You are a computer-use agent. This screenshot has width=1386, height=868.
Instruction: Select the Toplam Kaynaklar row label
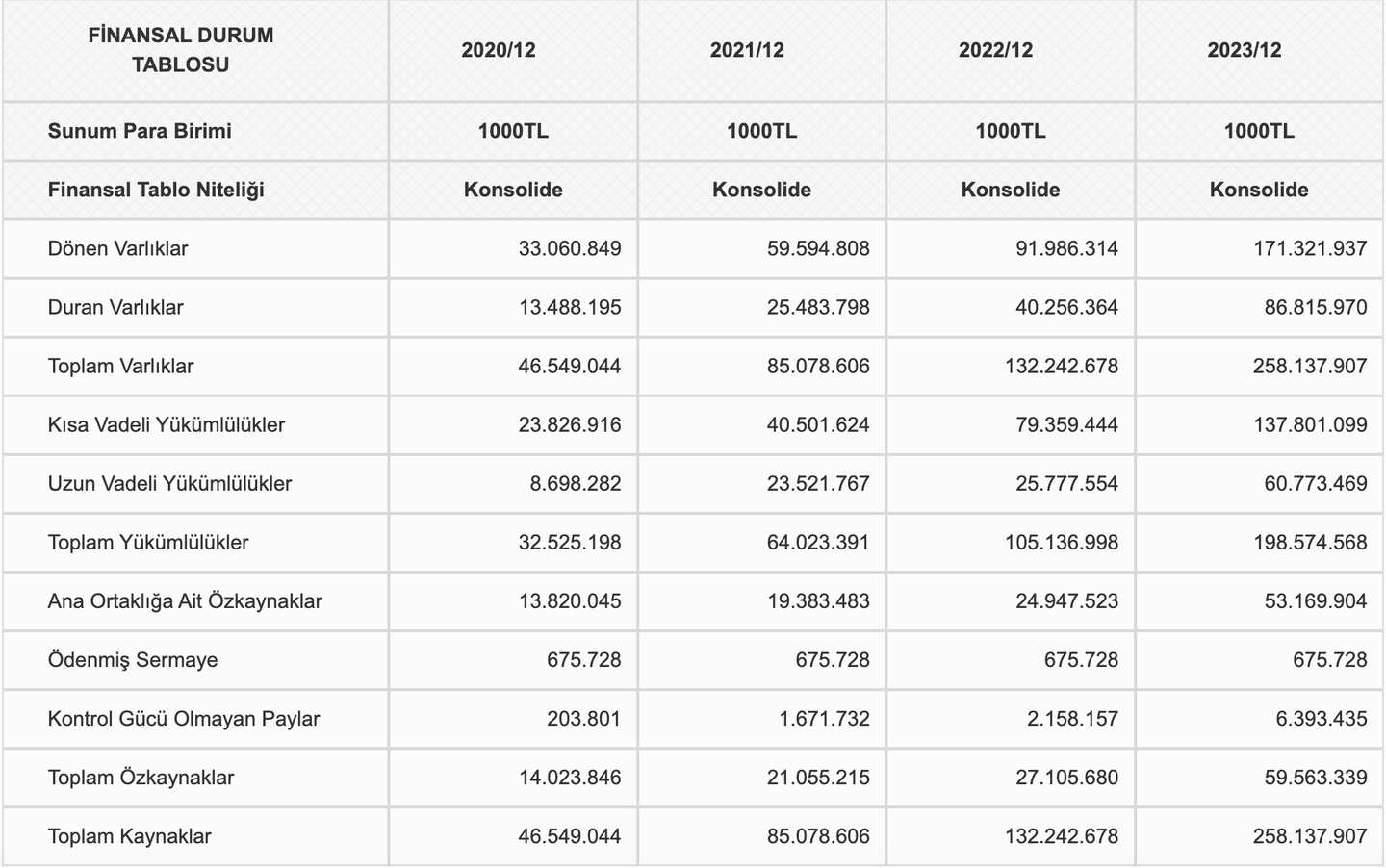click(x=129, y=835)
